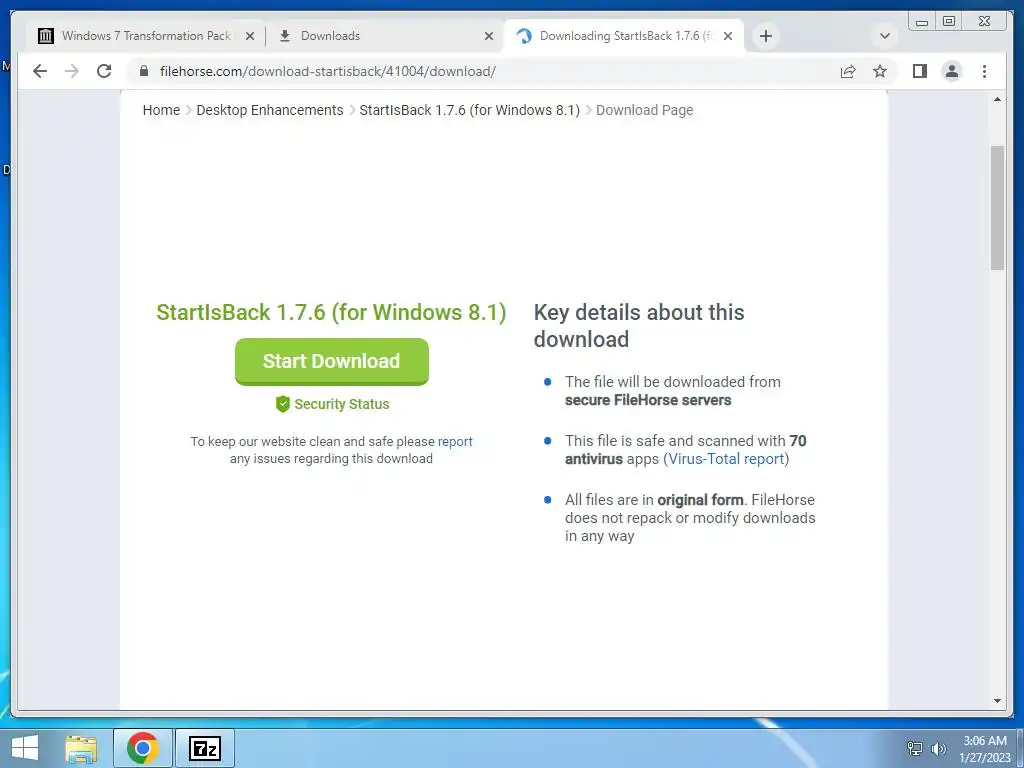1024x768 pixels.
Task: Reload the current page
Action: click(x=104, y=71)
